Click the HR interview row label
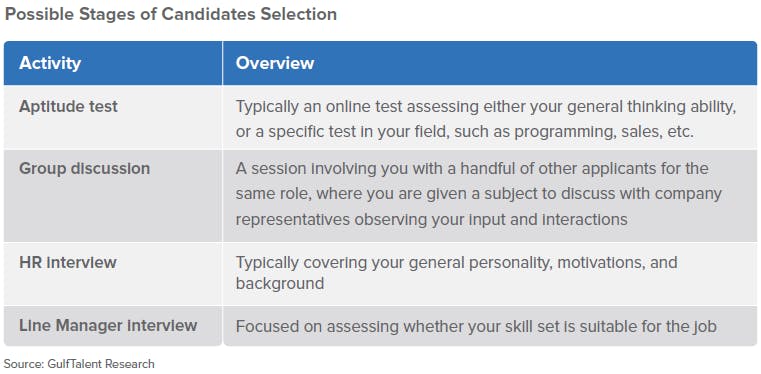 tap(68, 262)
